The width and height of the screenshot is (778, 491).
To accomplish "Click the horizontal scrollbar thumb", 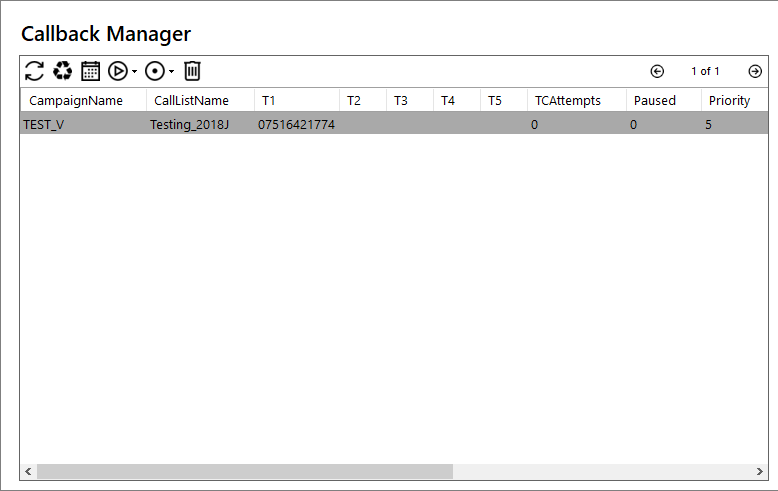I will (x=245, y=471).
